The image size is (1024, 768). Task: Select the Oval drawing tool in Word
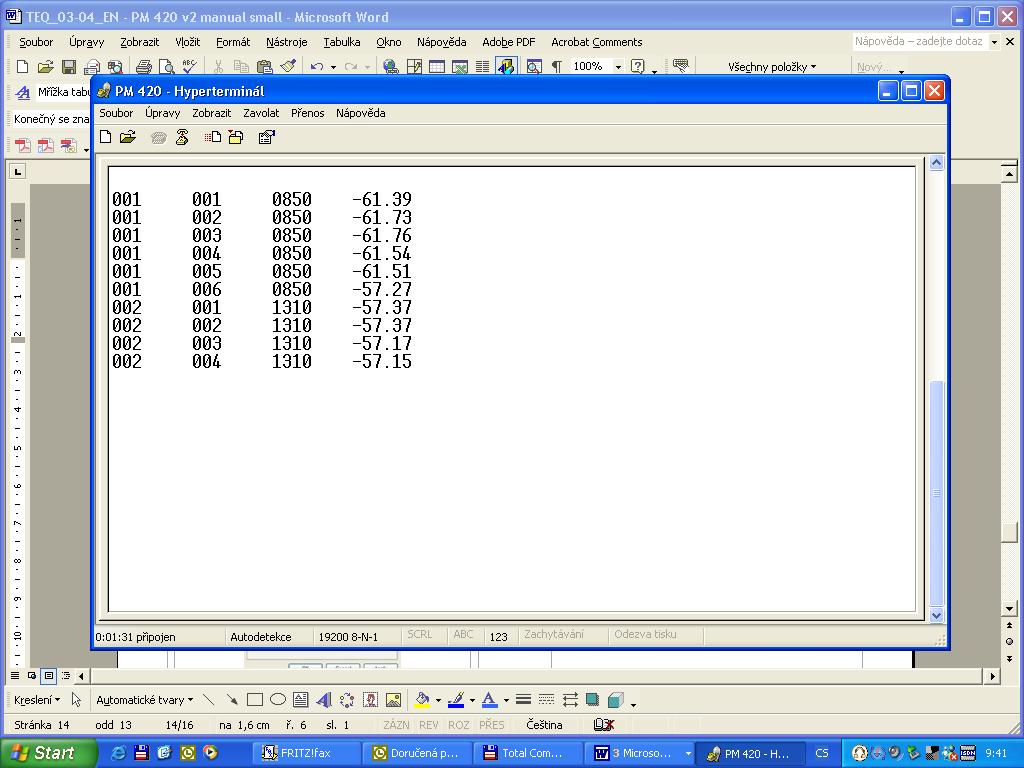tap(278, 700)
